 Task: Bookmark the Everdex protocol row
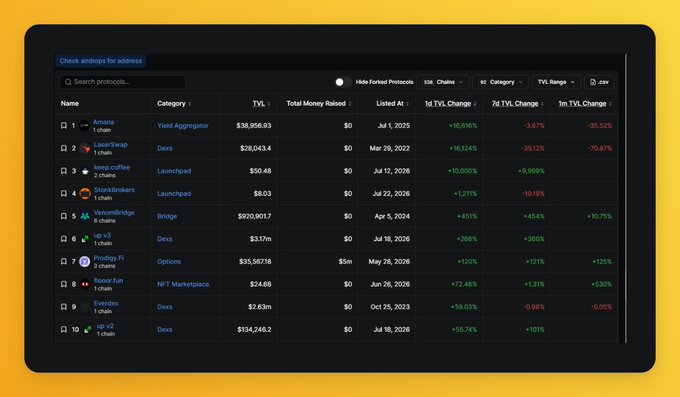click(64, 307)
